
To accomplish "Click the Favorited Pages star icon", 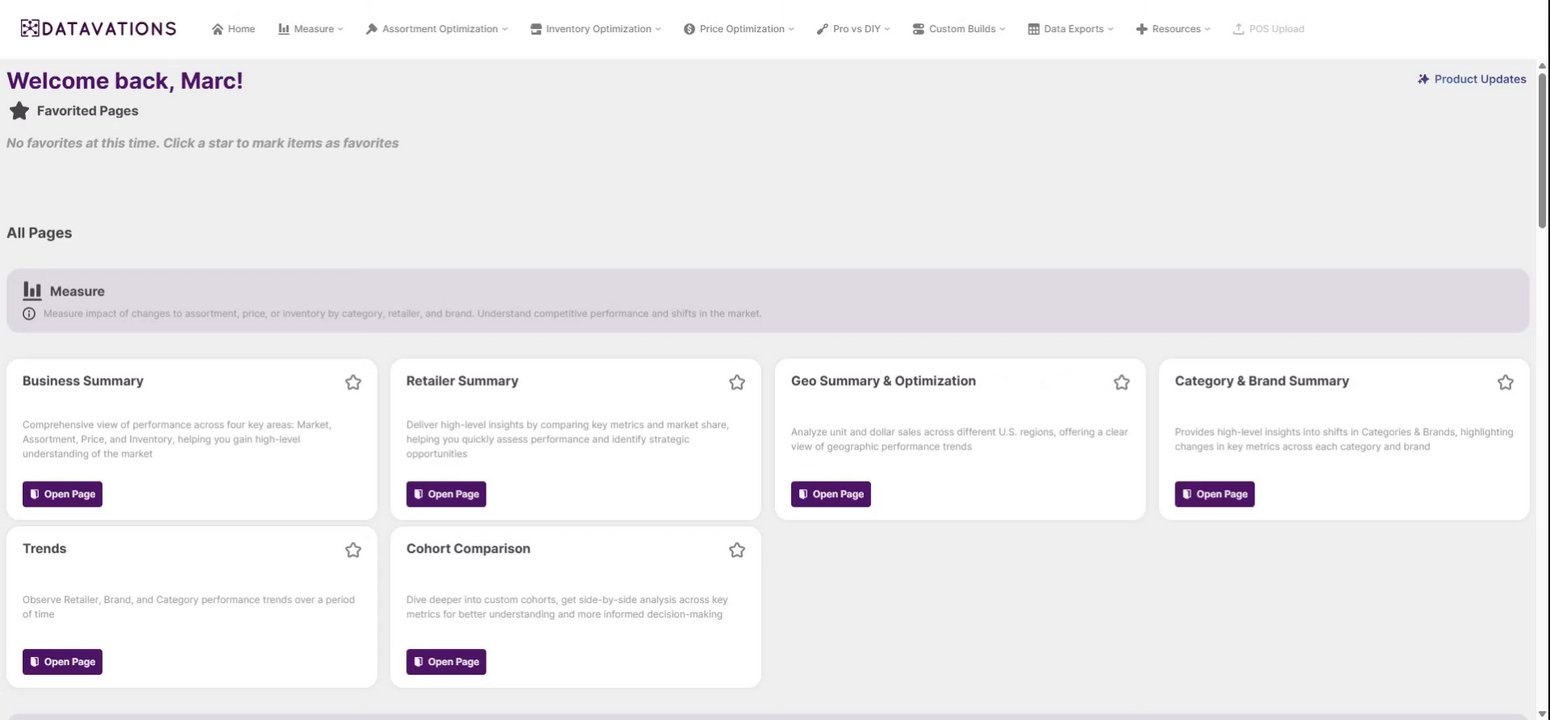I will [x=19, y=111].
